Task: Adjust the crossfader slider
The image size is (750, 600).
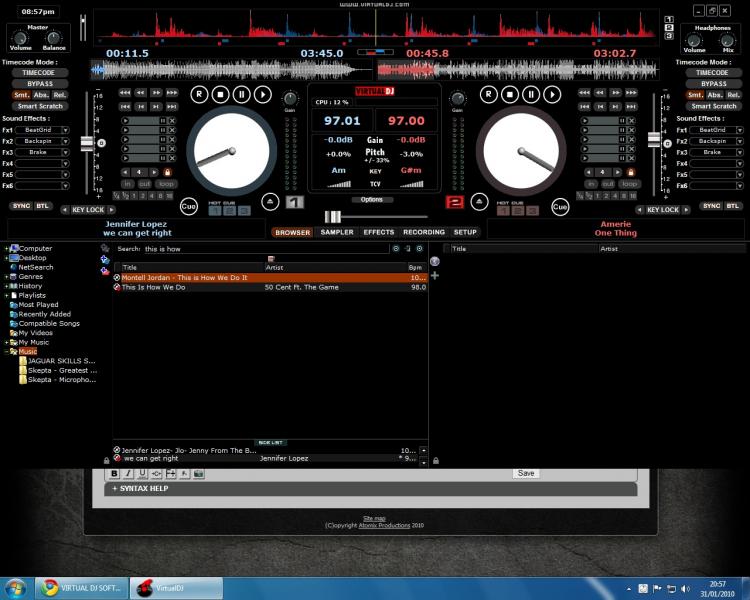Action: point(332,217)
